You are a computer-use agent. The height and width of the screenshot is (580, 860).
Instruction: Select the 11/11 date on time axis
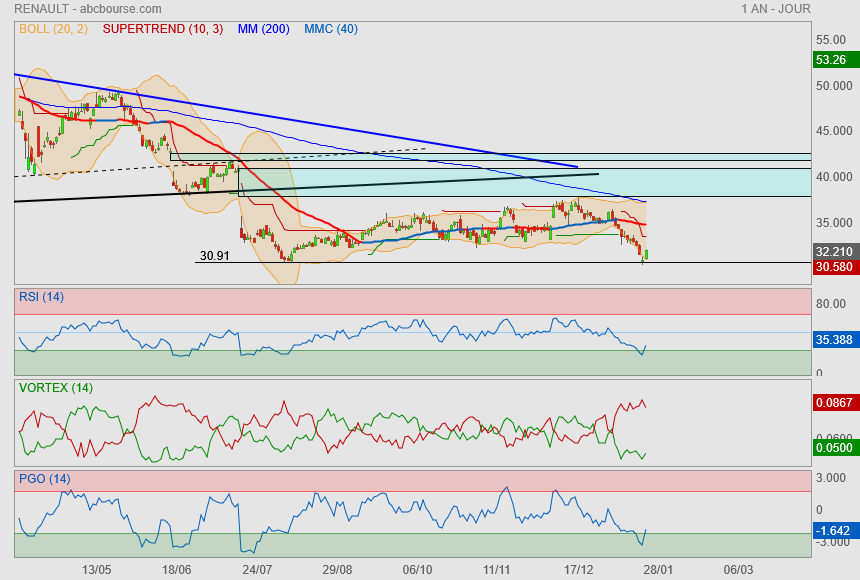pyautogui.click(x=497, y=569)
